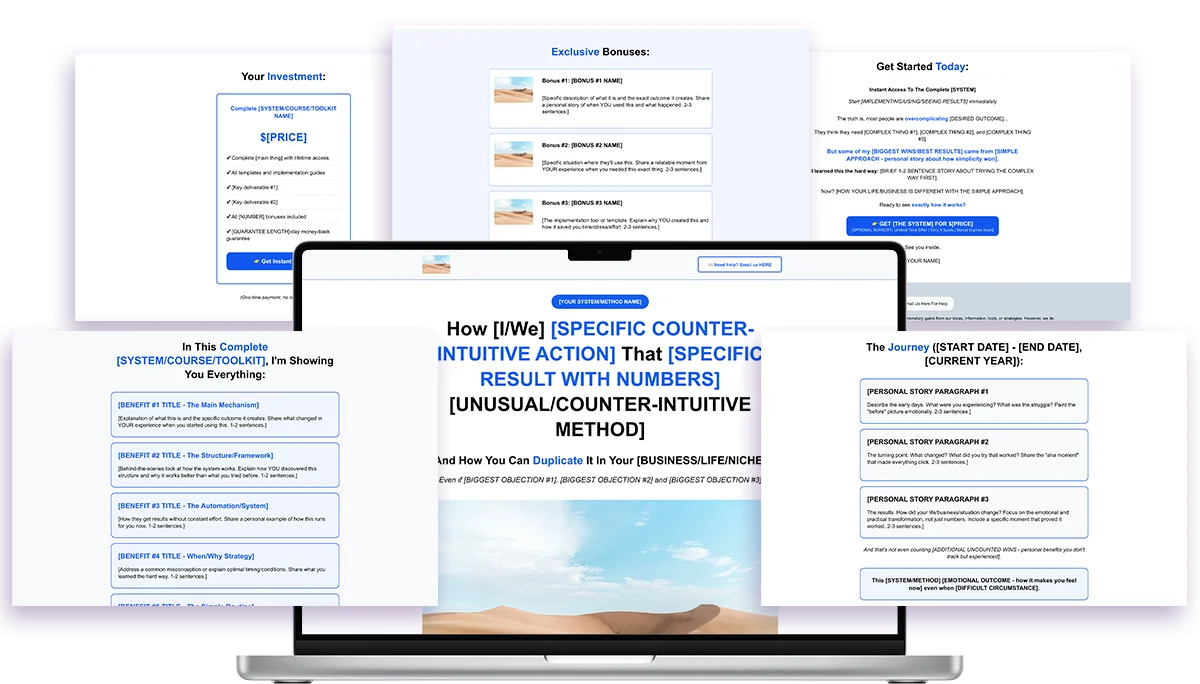This screenshot has height=684, width=1200.
Task: Click the Bonus #2 desert thumbnail
Action: [518, 152]
